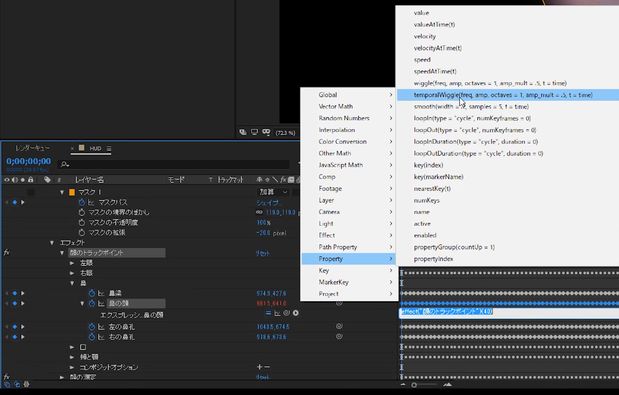Toggle keyframe diamond on マスクパス row
Screen dimensions: 619x395
click(15, 202)
